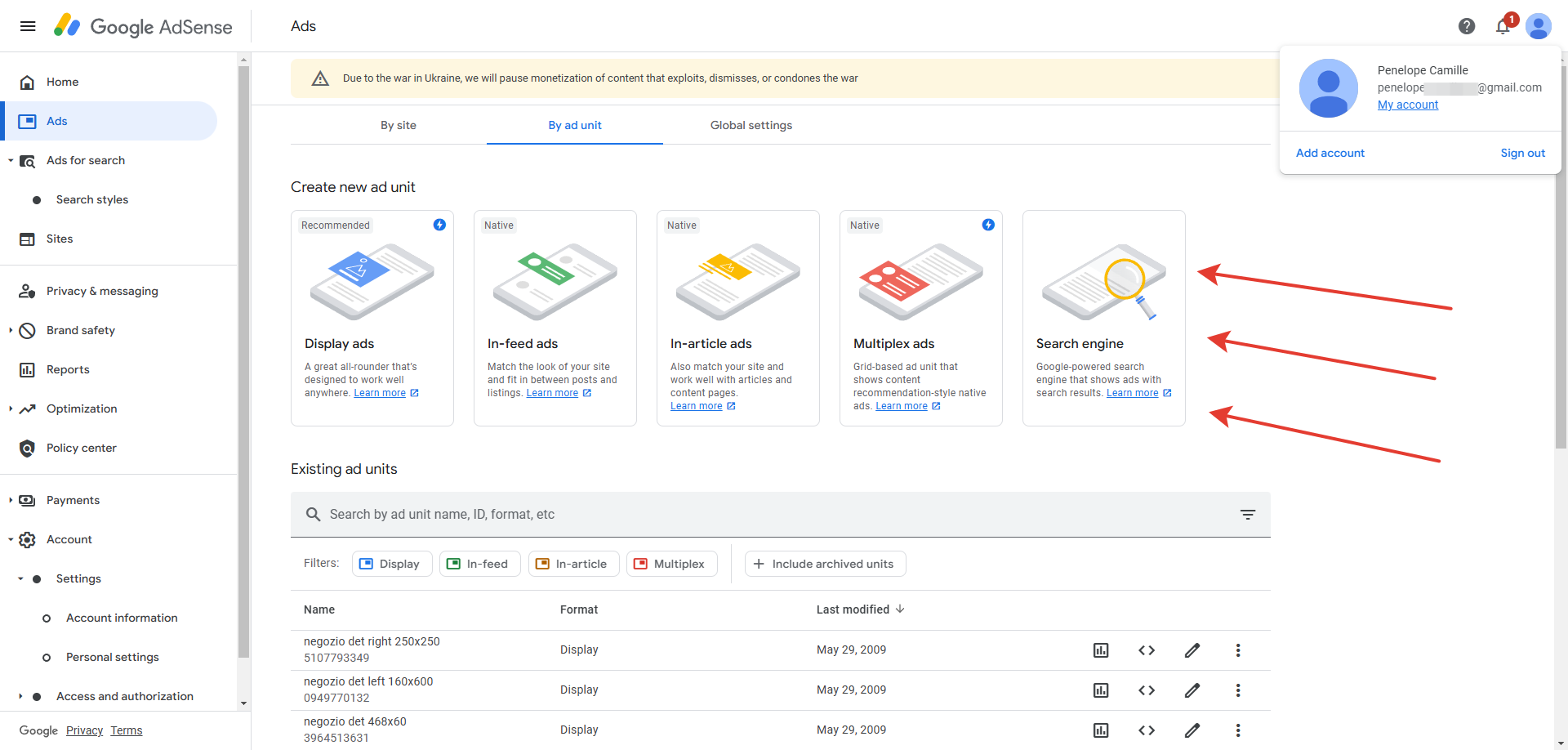Click the Policy center shield icon

click(27, 448)
